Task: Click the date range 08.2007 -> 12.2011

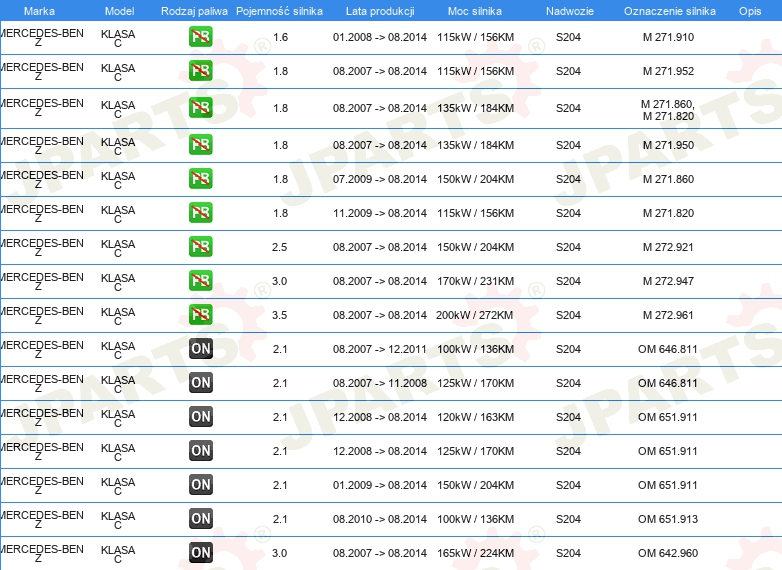Action: pyautogui.click(x=380, y=349)
